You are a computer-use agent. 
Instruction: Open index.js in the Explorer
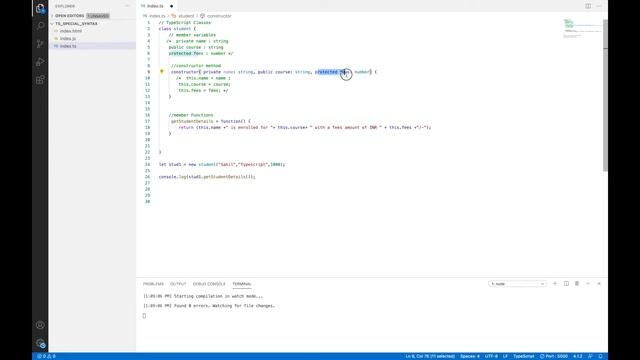[68, 38]
